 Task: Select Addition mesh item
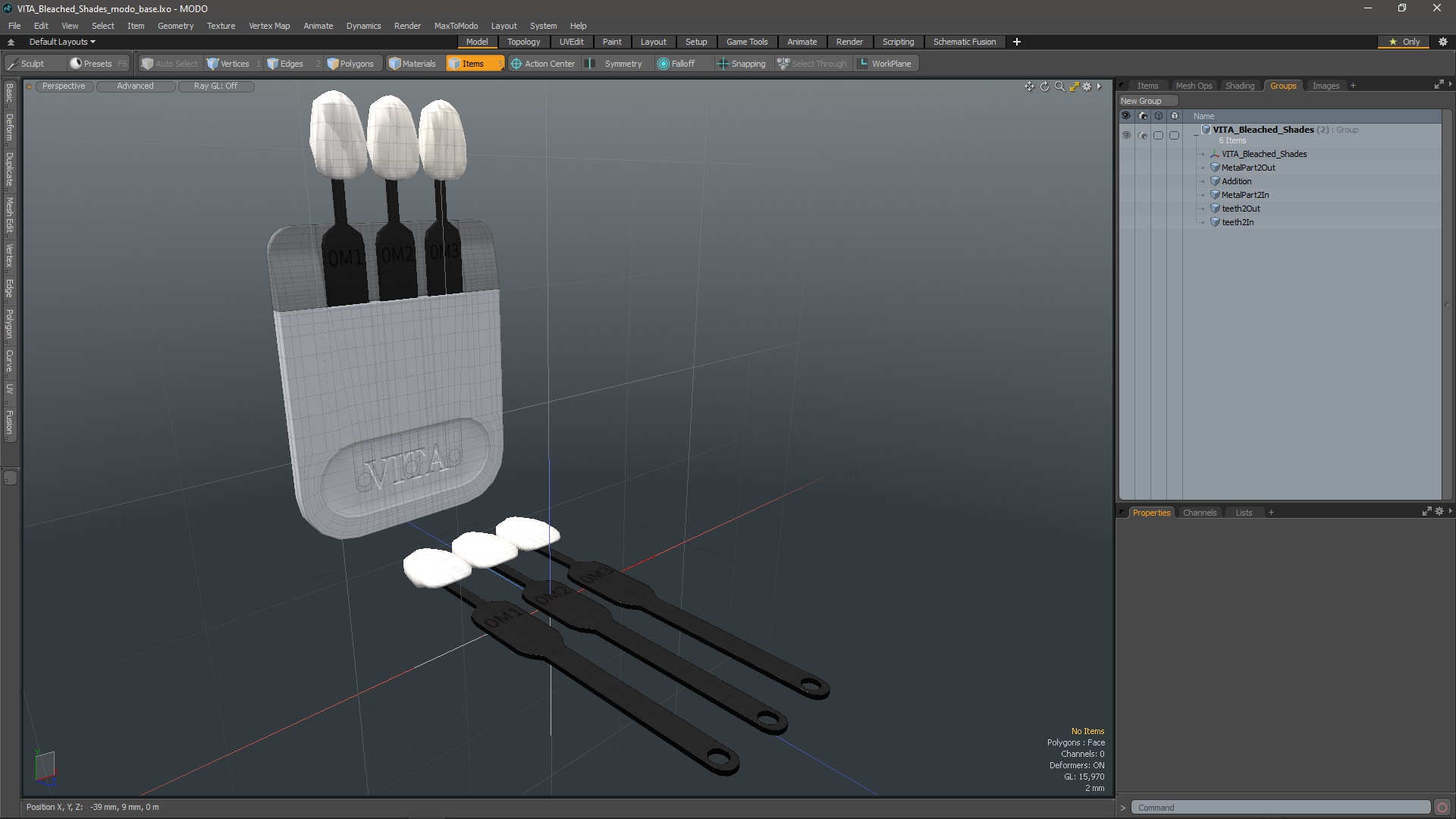point(1236,181)
